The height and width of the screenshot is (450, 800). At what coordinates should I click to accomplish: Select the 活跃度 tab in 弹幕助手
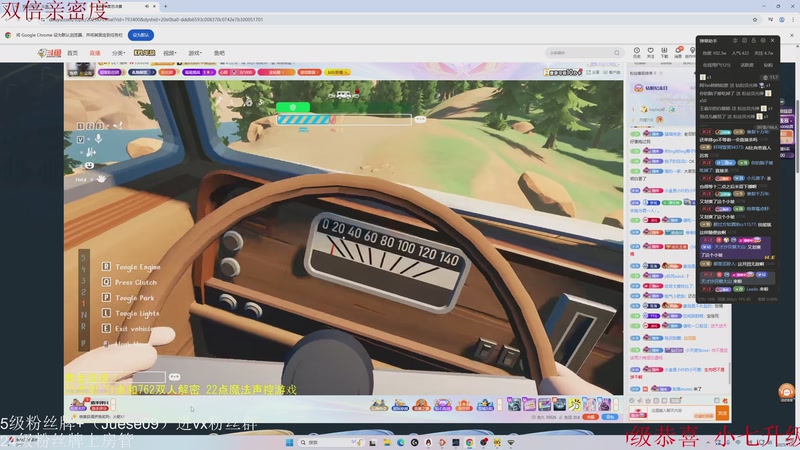click(x=747, y=65)
